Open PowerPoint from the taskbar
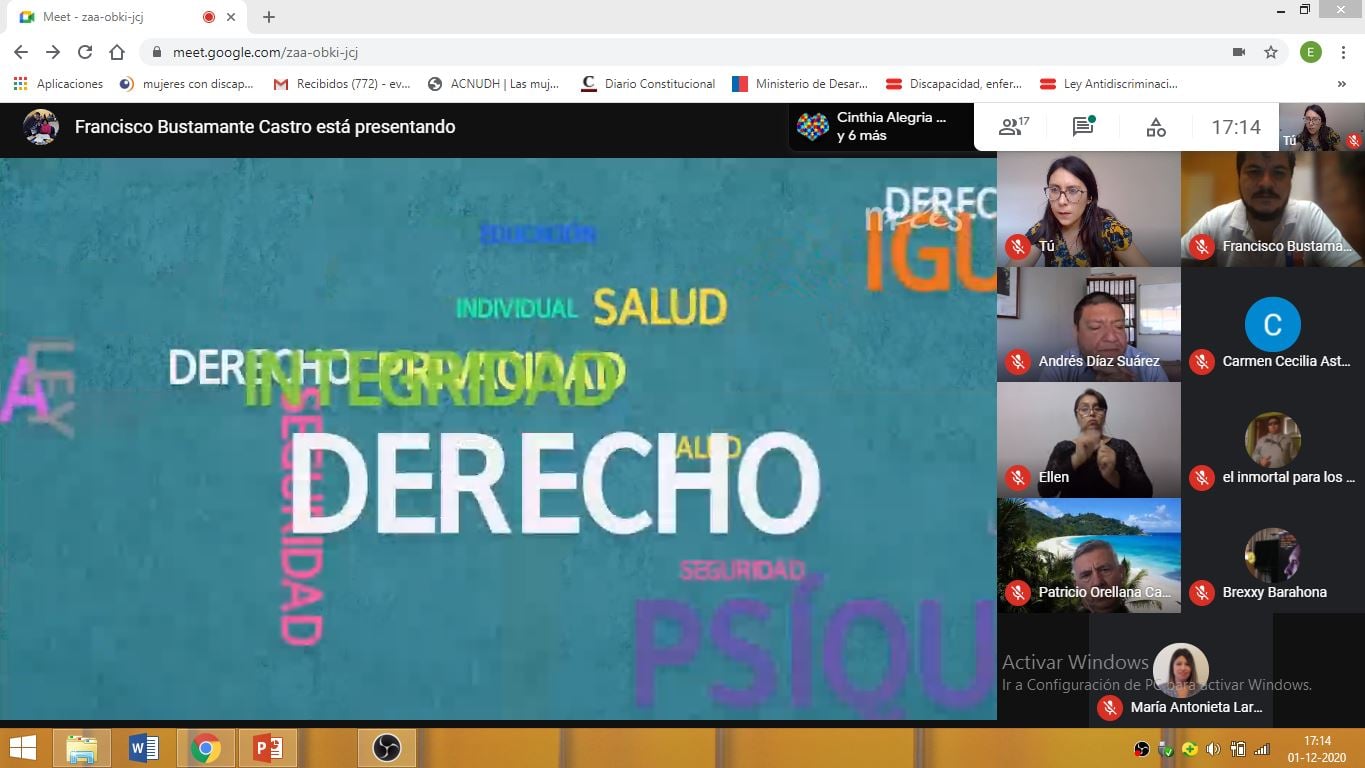The image size is (1365, 768). 267,747
